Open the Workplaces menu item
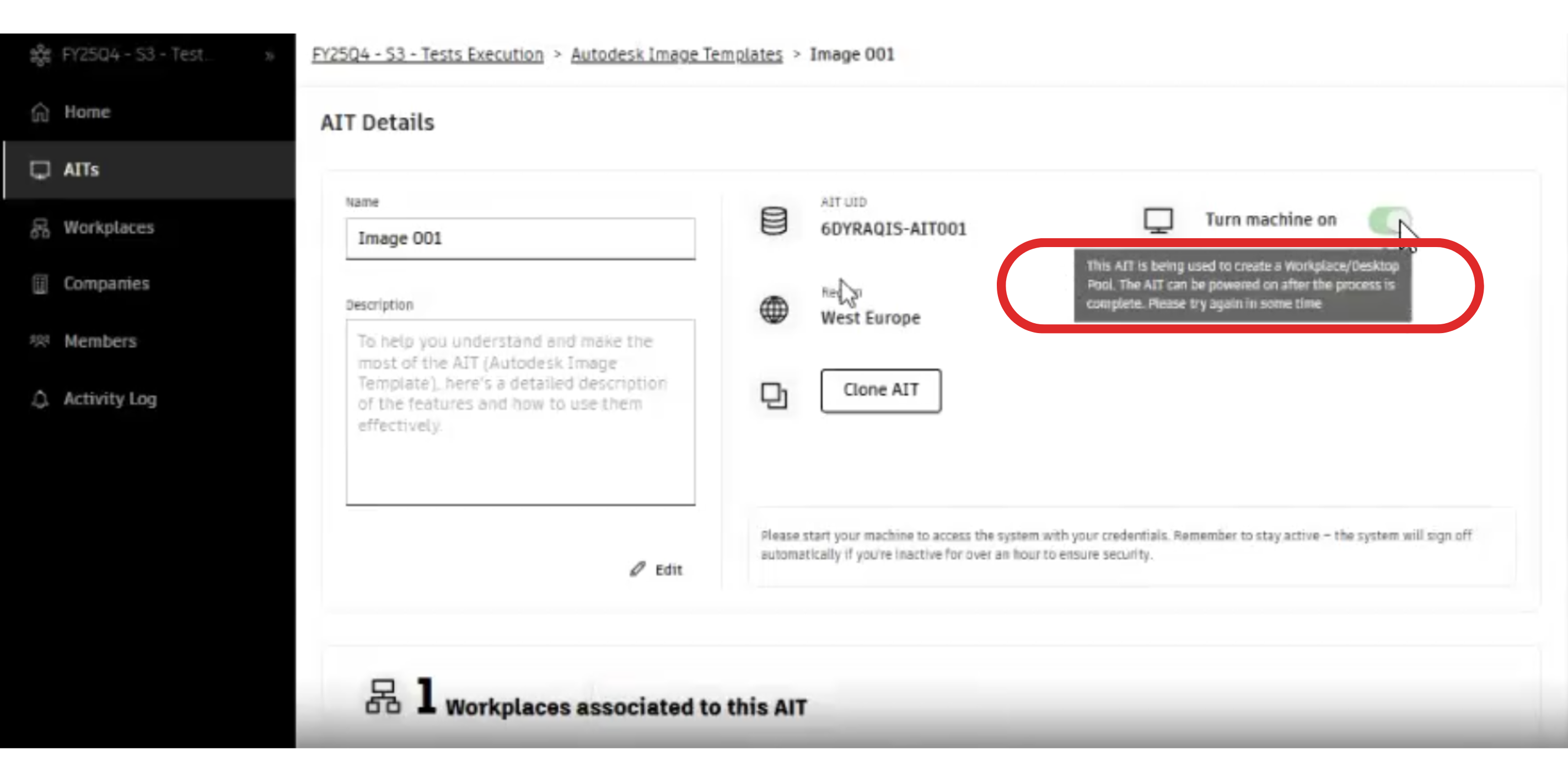Screen dimensions: 1568x782 [109, 228]
